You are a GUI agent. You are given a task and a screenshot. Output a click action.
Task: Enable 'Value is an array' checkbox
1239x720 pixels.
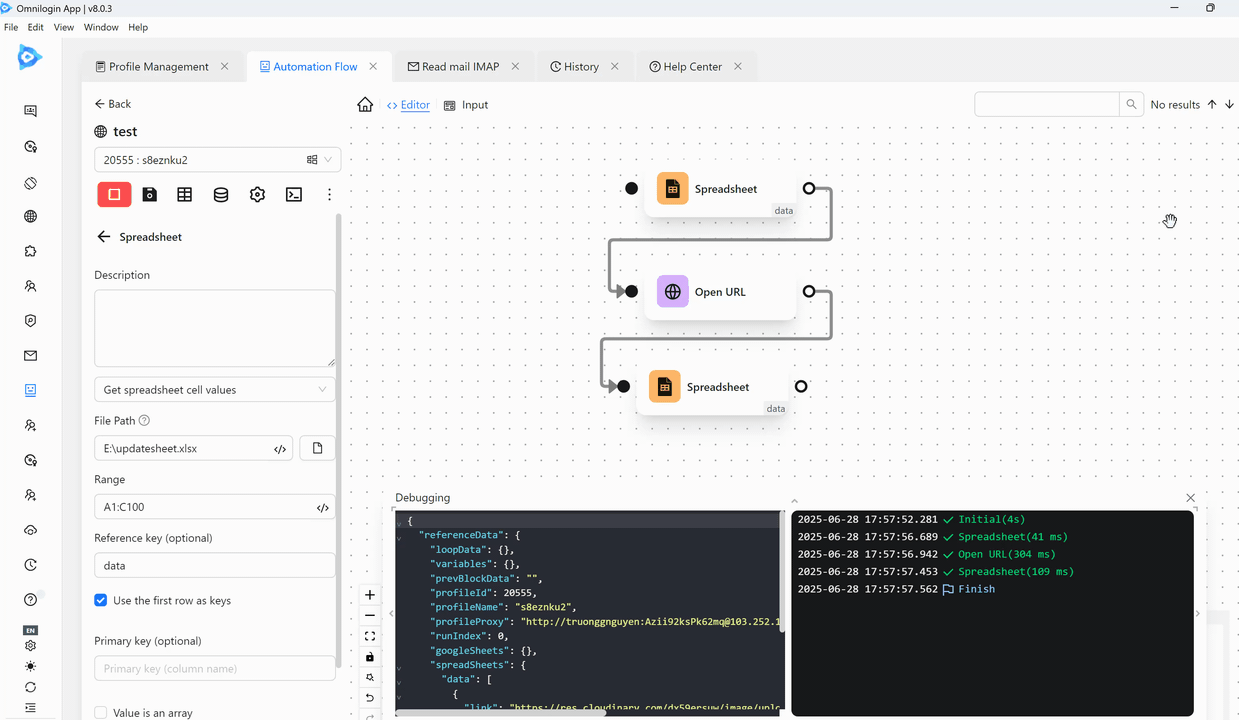coord(101,713)
